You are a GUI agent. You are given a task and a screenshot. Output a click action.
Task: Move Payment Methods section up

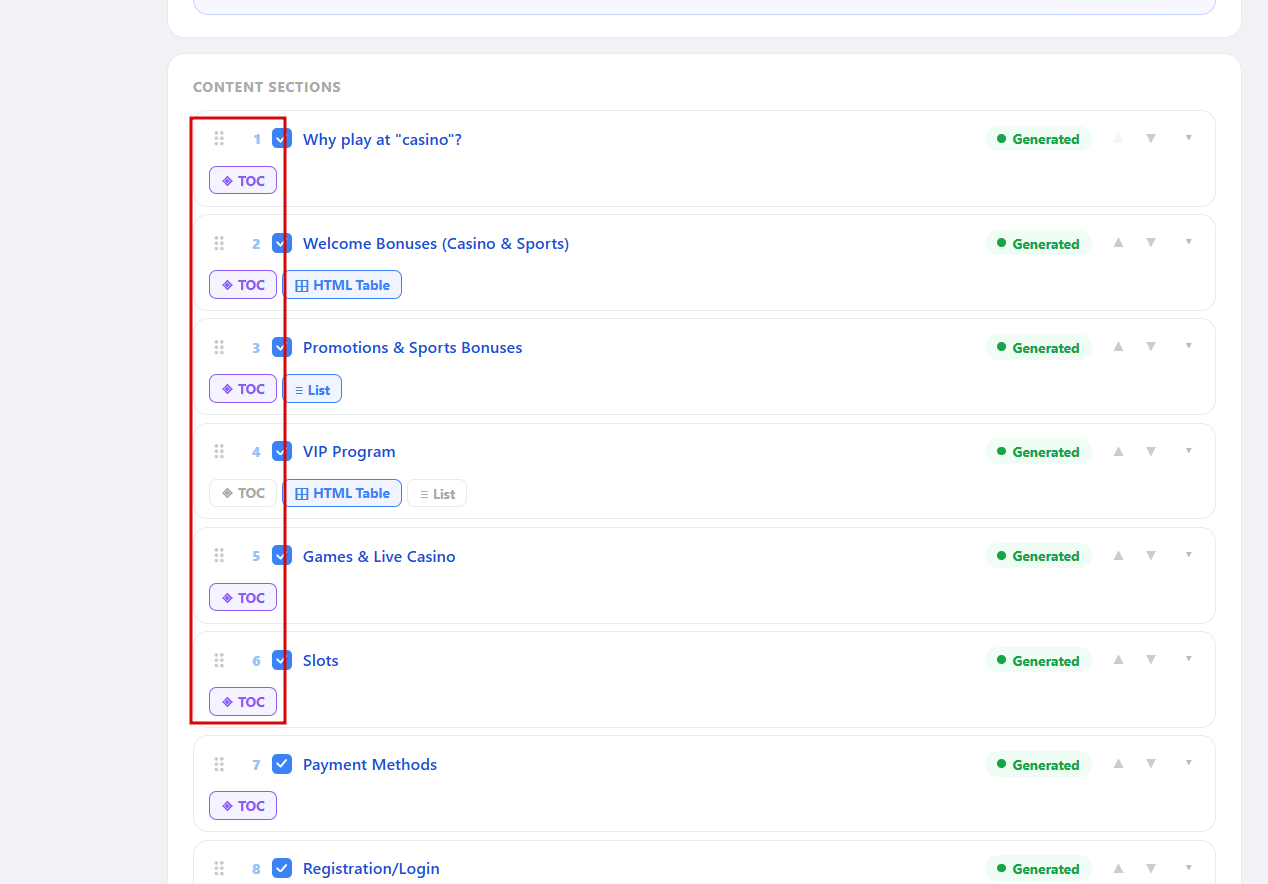1119,763
